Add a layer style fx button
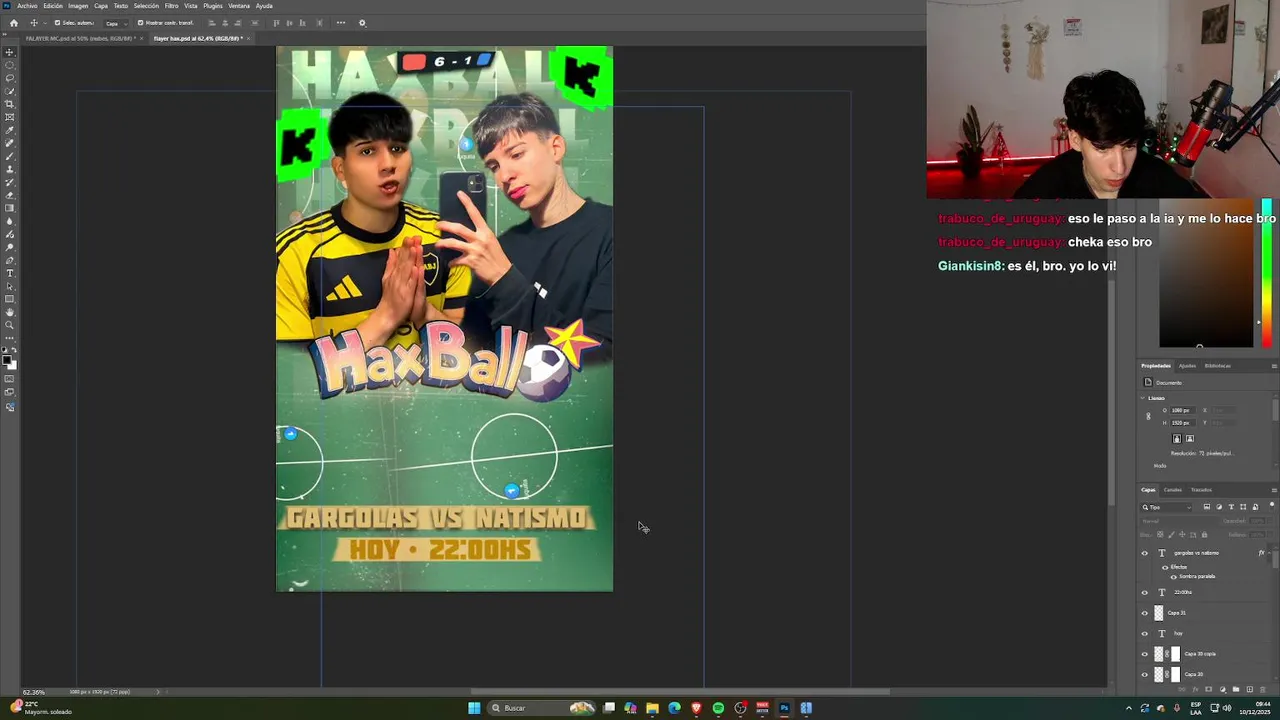This screenshot has width=1280, height=720. click(x=1195, y=689)
